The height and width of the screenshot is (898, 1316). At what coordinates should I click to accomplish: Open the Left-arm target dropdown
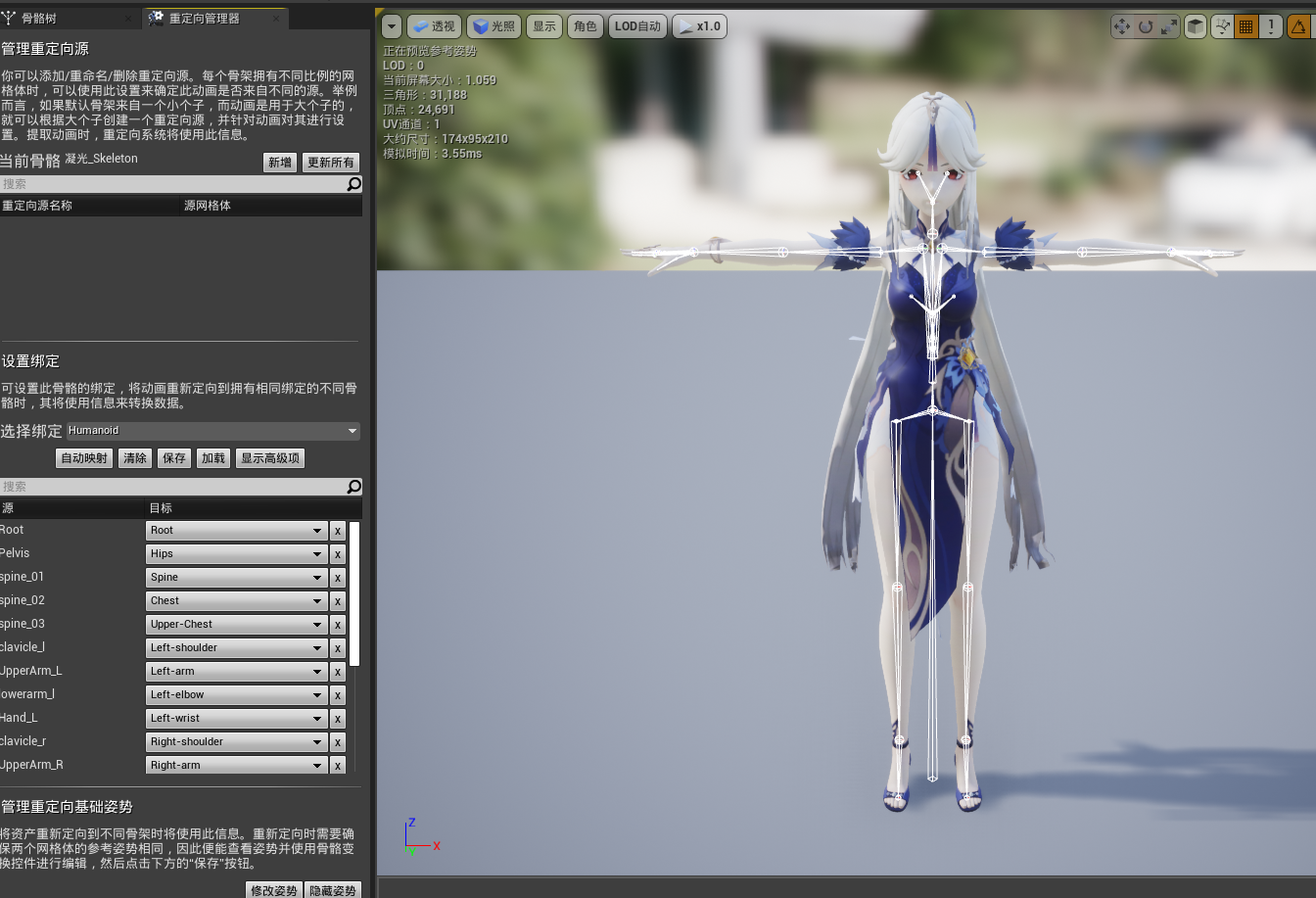(236, 672)
